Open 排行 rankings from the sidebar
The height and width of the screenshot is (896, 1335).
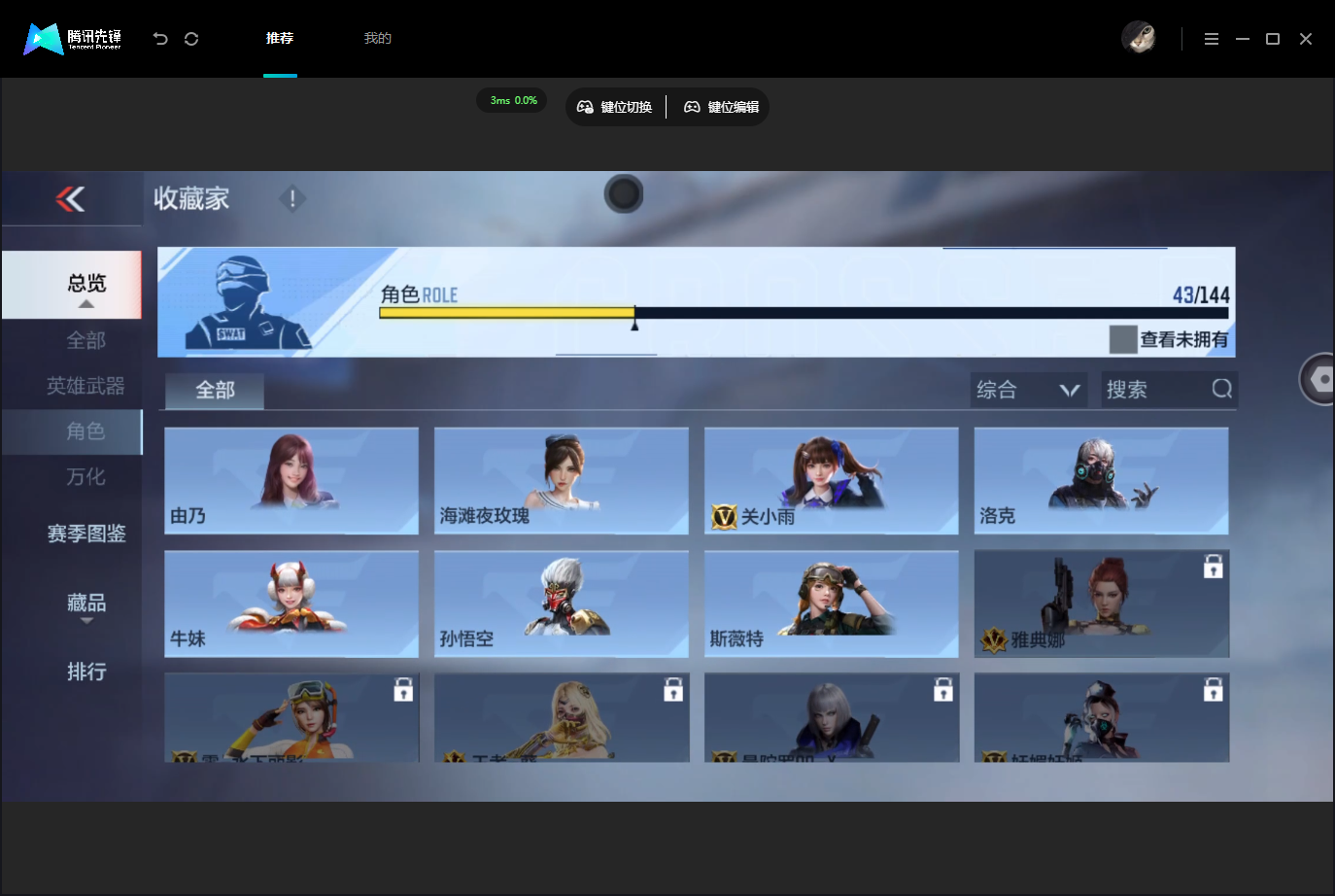coord(86,672)
